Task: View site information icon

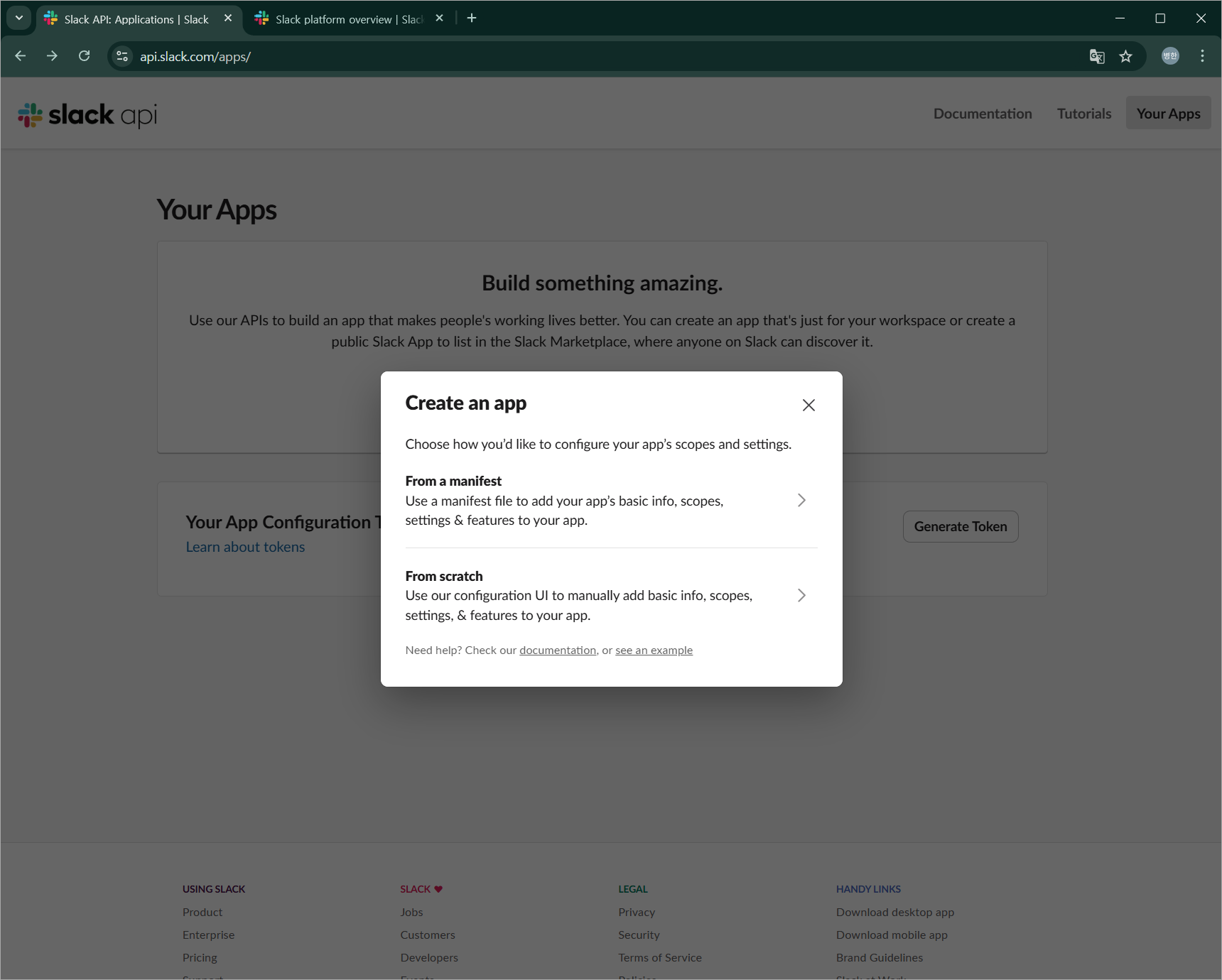Action: pyautogui.click(x=122, y=56)
